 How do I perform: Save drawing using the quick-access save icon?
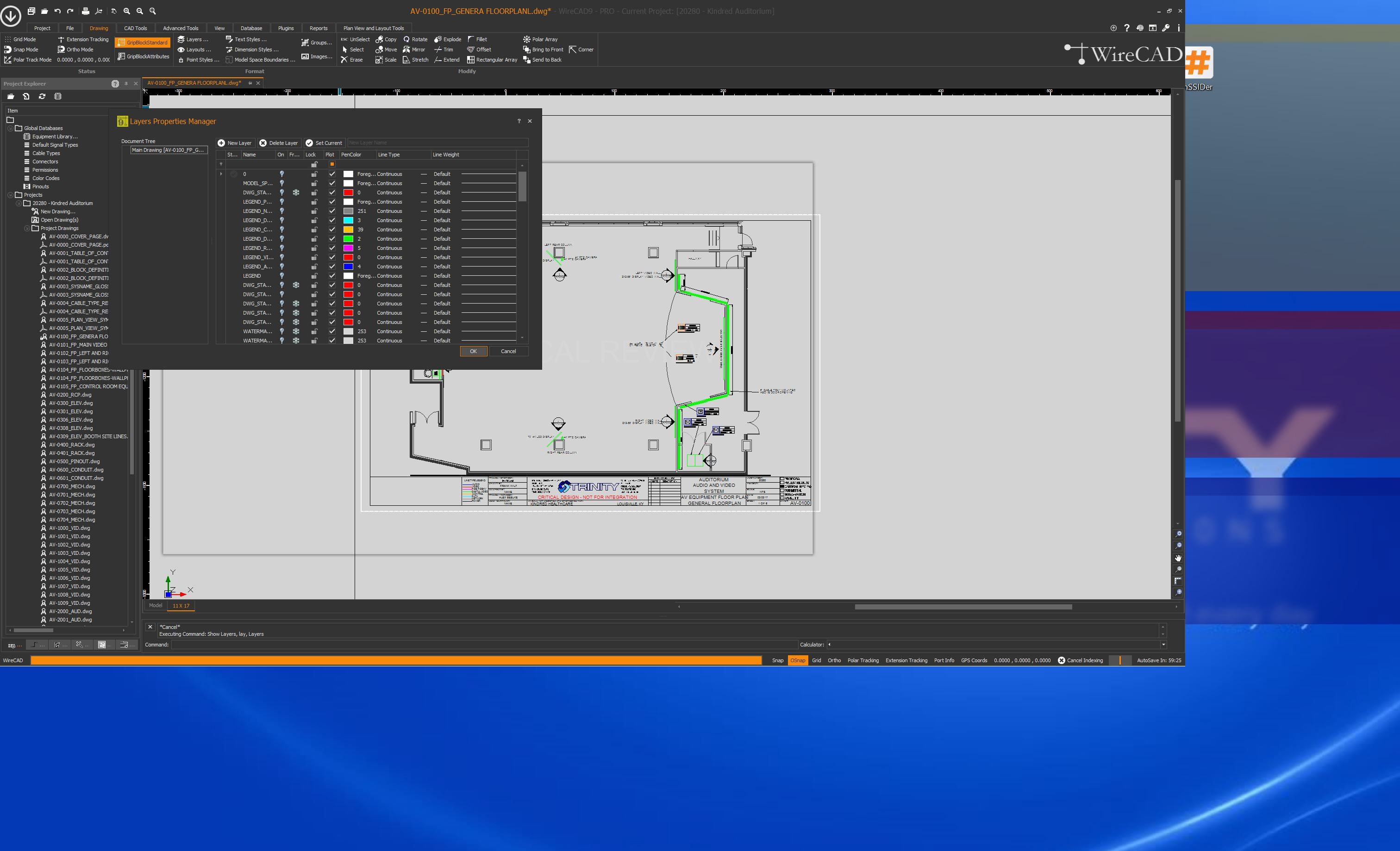[31, 11]
